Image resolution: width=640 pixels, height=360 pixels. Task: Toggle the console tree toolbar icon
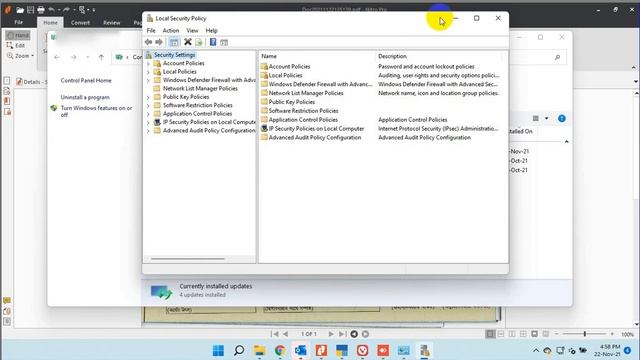[x=174, y=42]
